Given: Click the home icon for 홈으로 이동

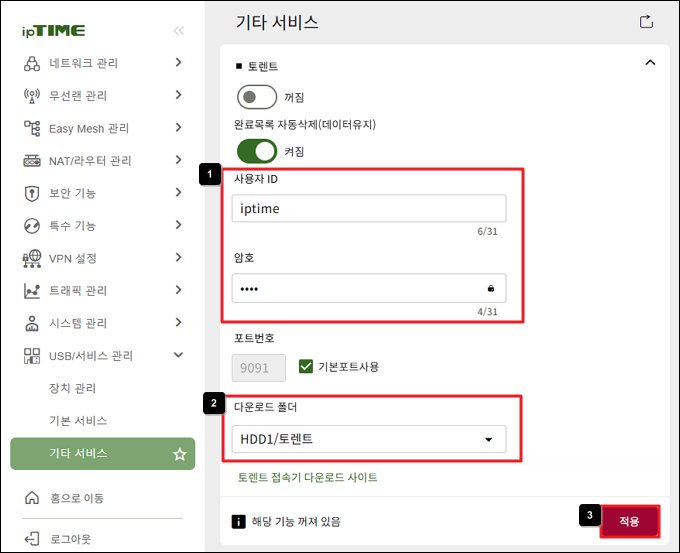Looking at the screenshot, I should pyautogui.click(x=32, y=497).
